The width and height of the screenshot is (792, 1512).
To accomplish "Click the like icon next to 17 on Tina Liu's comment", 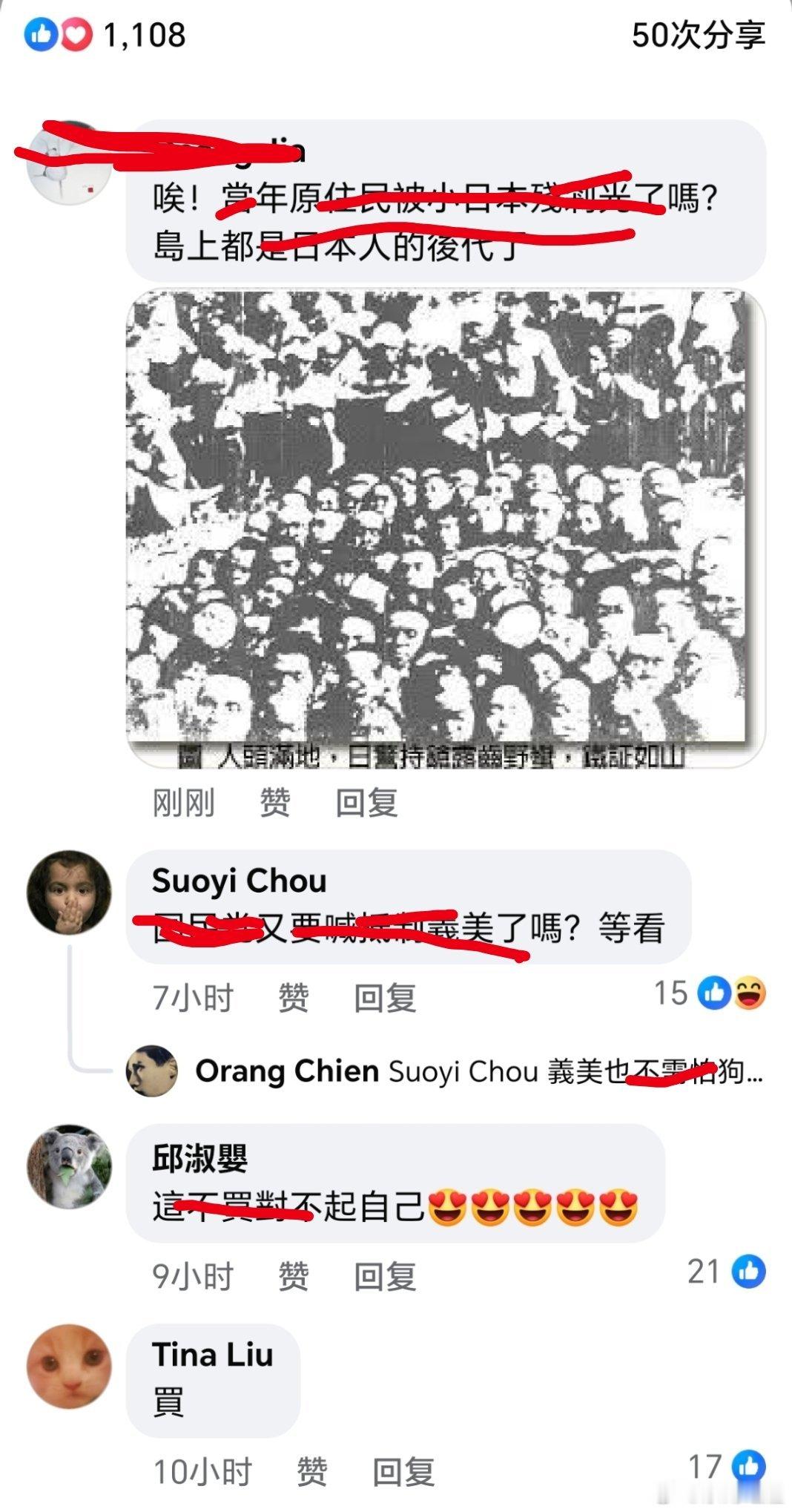I will pos(749,1466).
